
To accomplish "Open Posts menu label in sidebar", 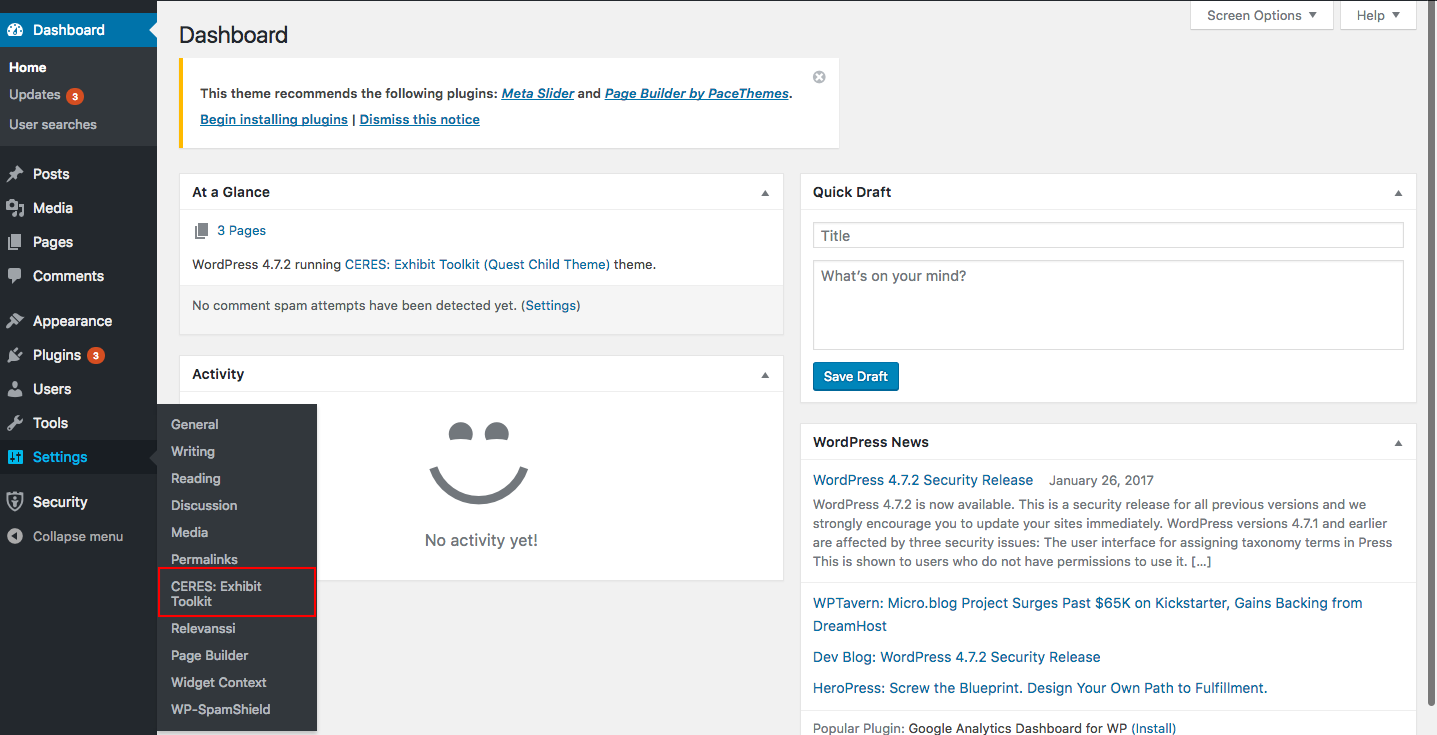I will point(51,174).
